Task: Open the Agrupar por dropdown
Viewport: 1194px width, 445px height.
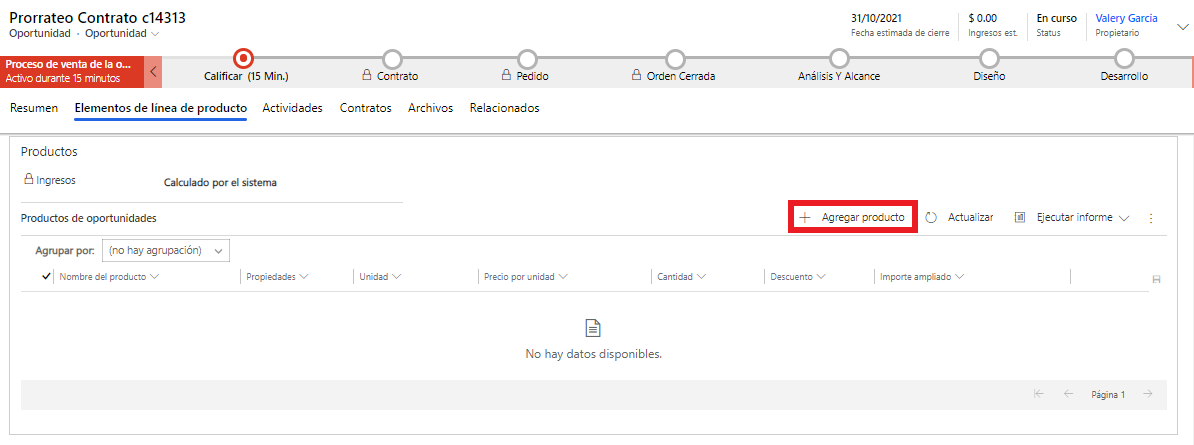Action: tap(166, 250)
